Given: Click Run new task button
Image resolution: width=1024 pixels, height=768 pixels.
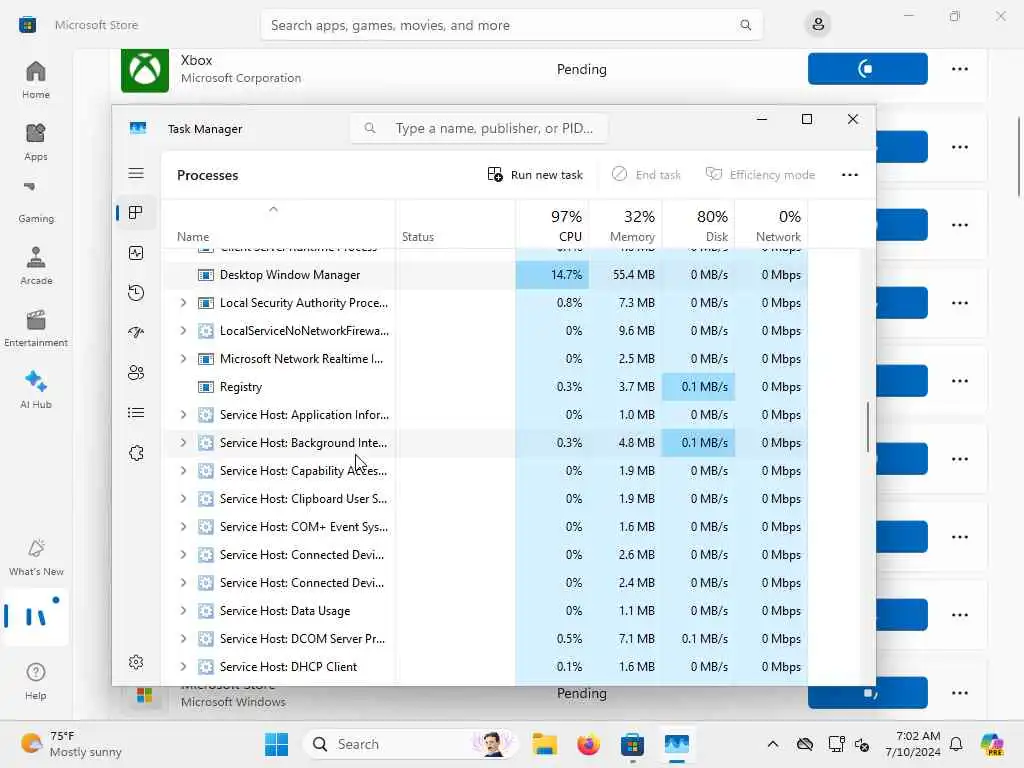Looking at the screenshot, I should (x=535, y=174).
